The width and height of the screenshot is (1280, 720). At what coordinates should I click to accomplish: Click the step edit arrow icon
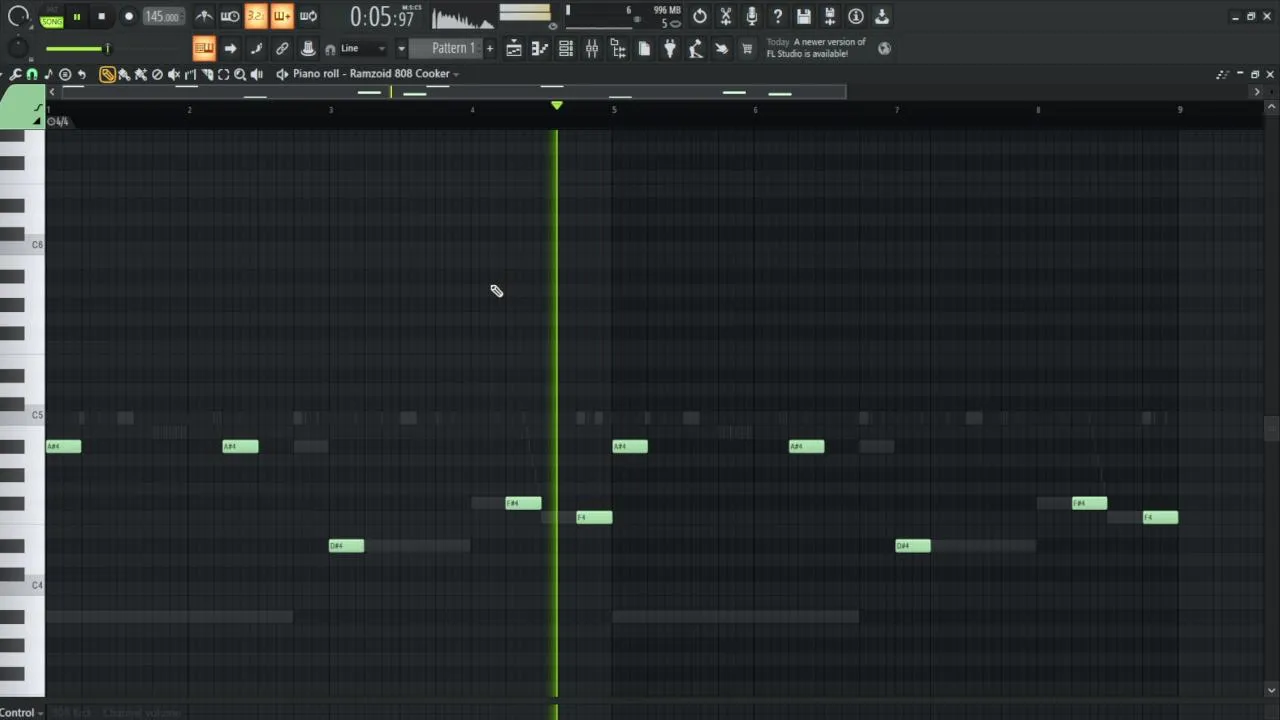pyautogui.click(x=230, y=48)
